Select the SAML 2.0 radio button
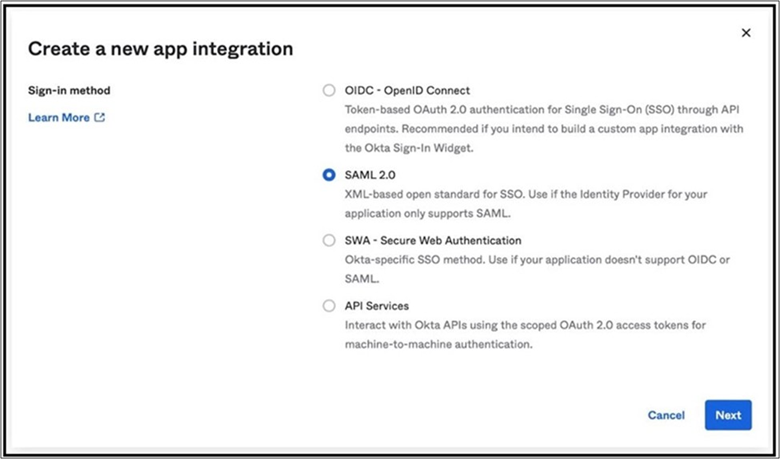This screenshot has height=459, width=780. coord(329,174)
